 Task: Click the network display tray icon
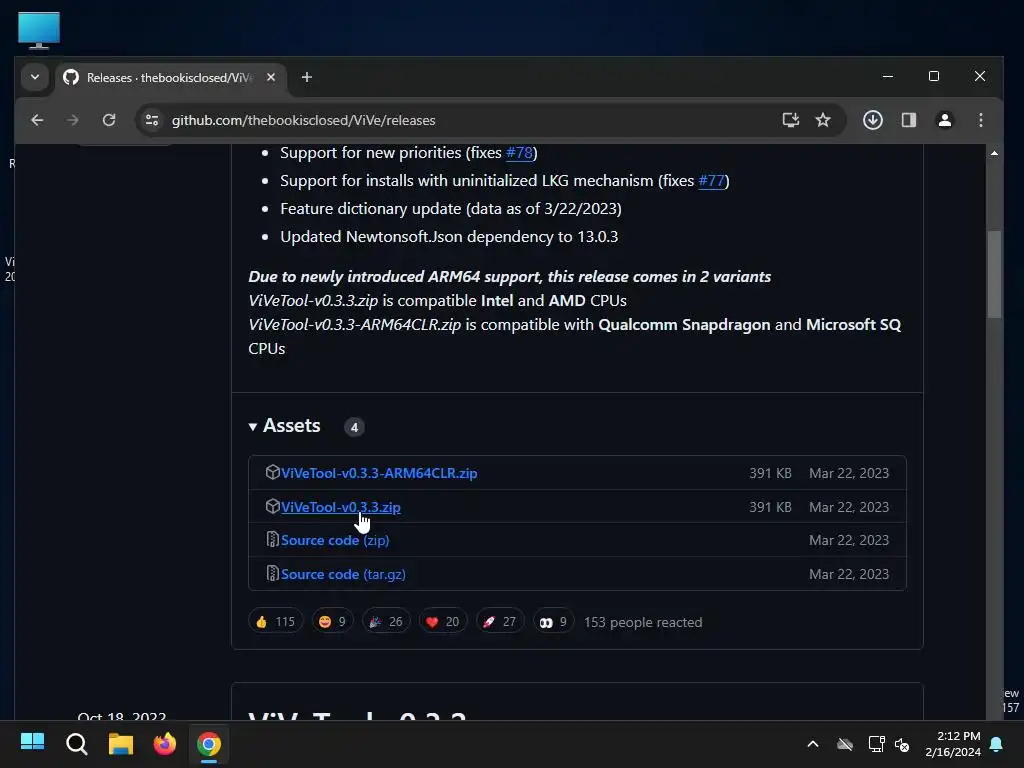(x=876, y=744)
